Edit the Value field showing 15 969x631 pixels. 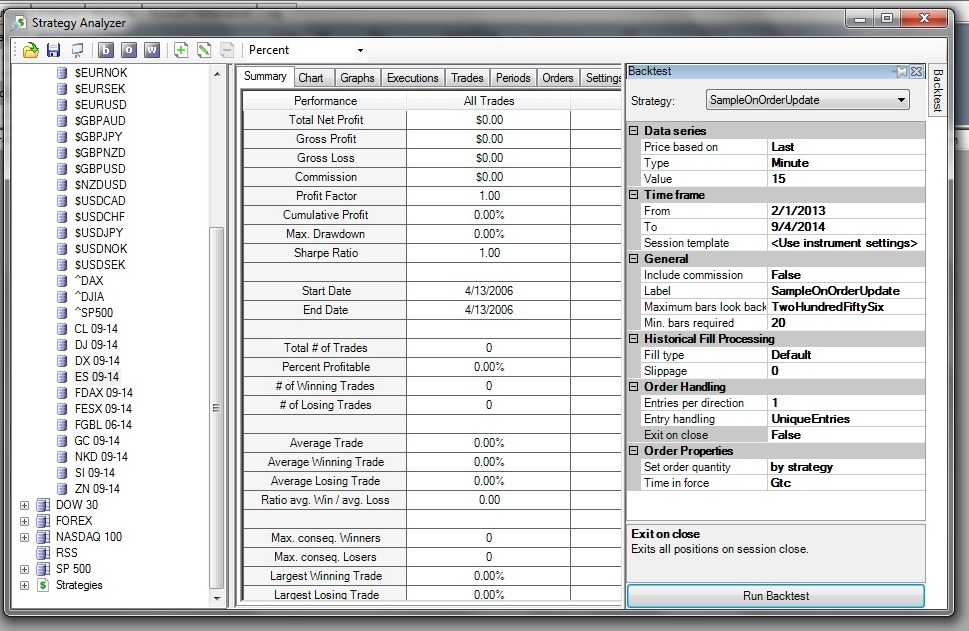[x=846, y=179]
